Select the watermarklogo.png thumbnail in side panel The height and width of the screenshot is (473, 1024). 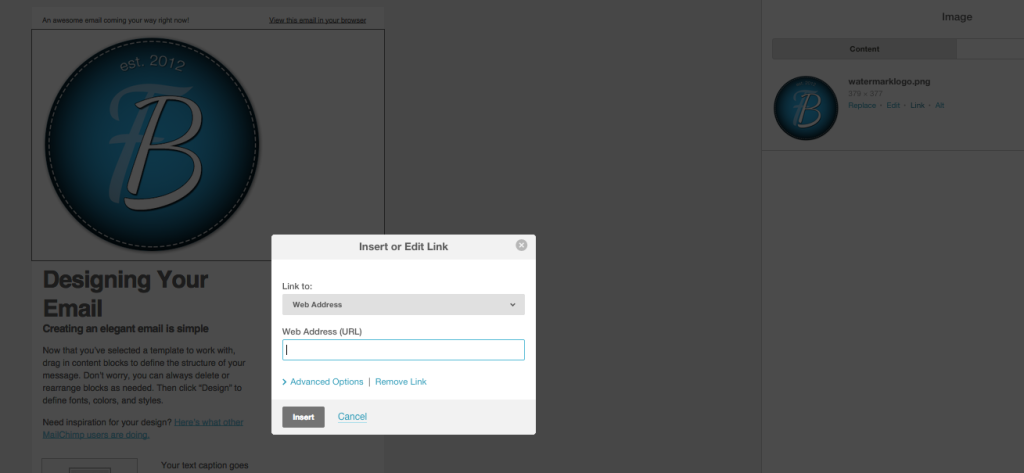point(805,108)
